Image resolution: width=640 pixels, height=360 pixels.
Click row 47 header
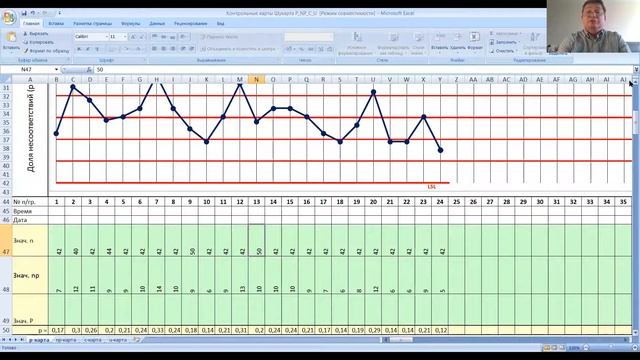(6, 240)
